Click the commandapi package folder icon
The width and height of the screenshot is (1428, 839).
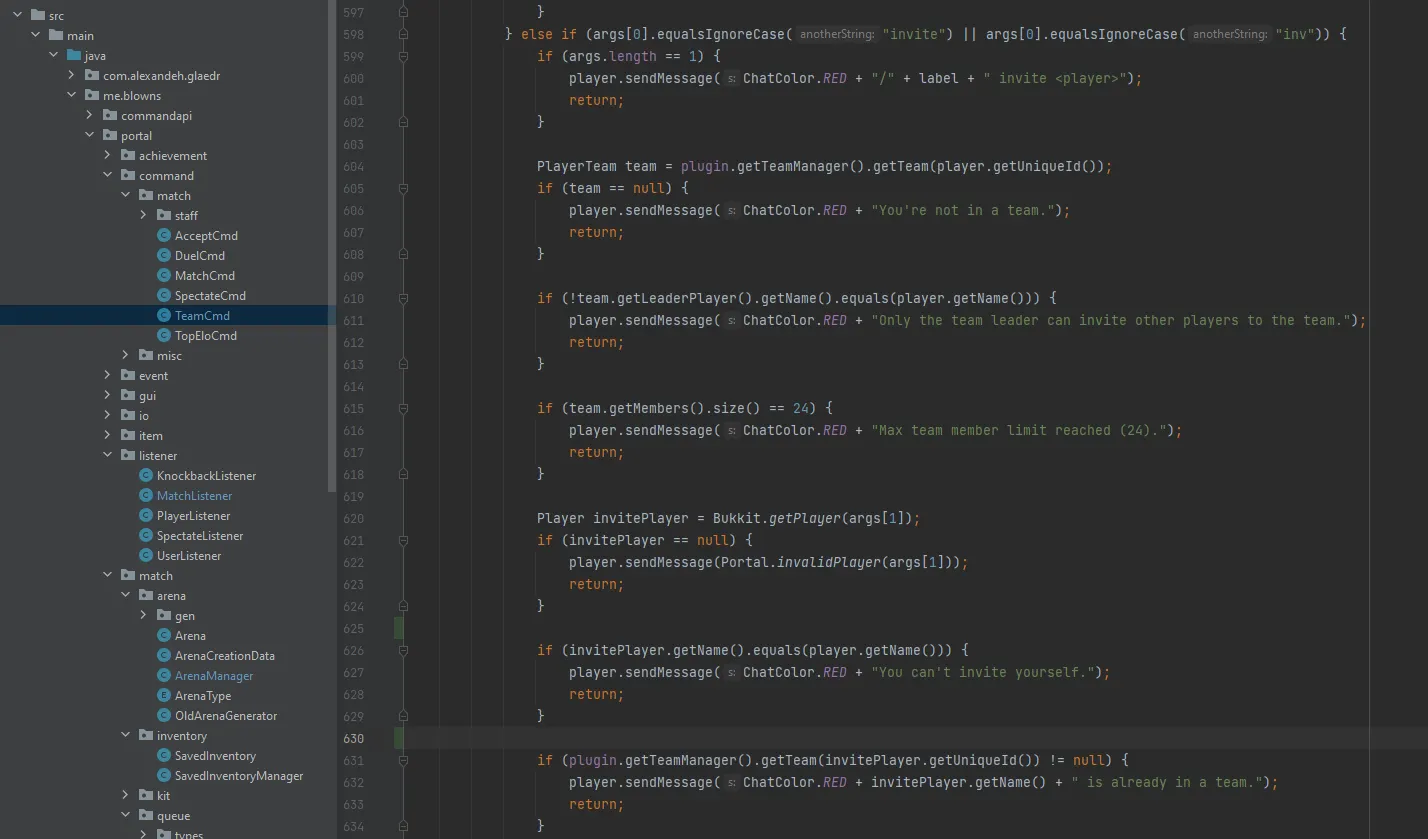click(111, 116)
